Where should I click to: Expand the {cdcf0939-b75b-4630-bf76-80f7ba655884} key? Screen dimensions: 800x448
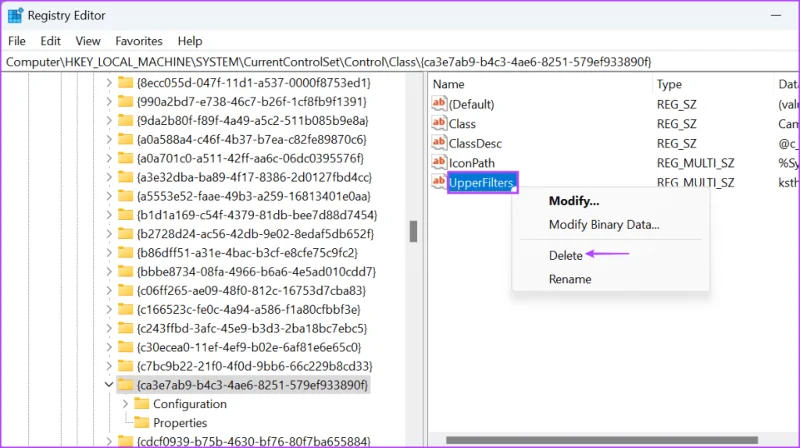click(109, 441)
